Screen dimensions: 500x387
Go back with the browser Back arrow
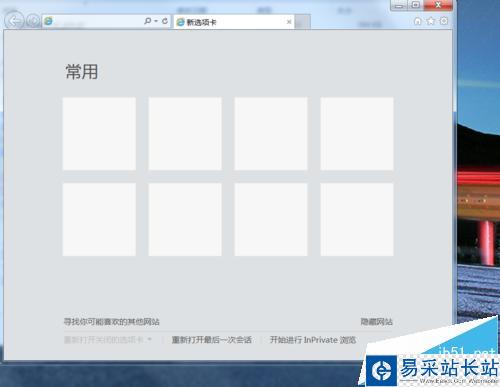[x=15, y=21]
